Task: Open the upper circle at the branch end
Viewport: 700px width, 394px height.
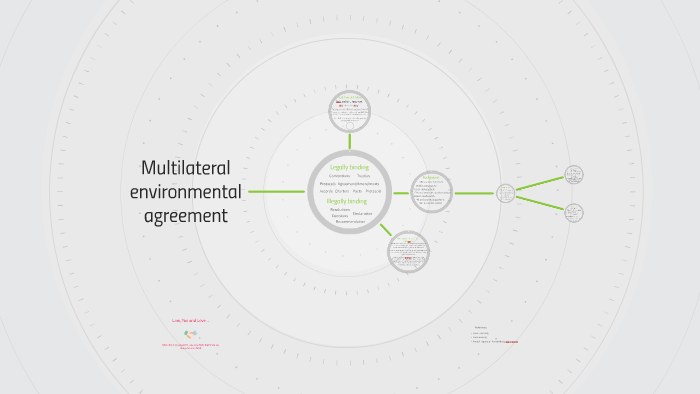Action: tap(574, 174)
